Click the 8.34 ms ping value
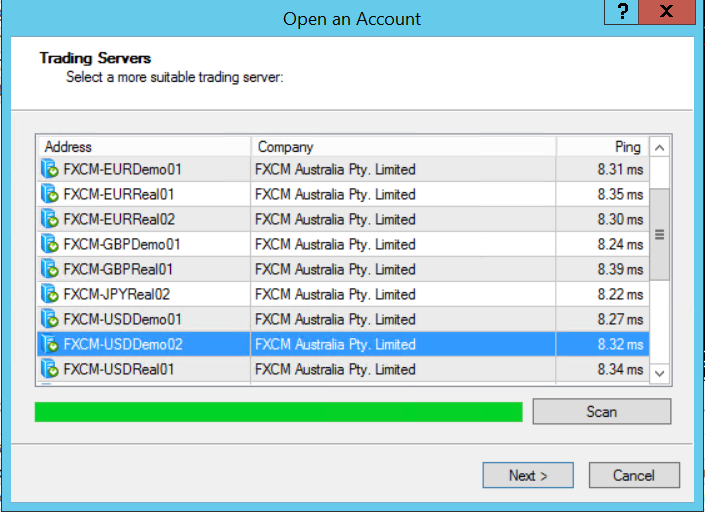The width and height of the screenshot is (705, 512). 620,369
